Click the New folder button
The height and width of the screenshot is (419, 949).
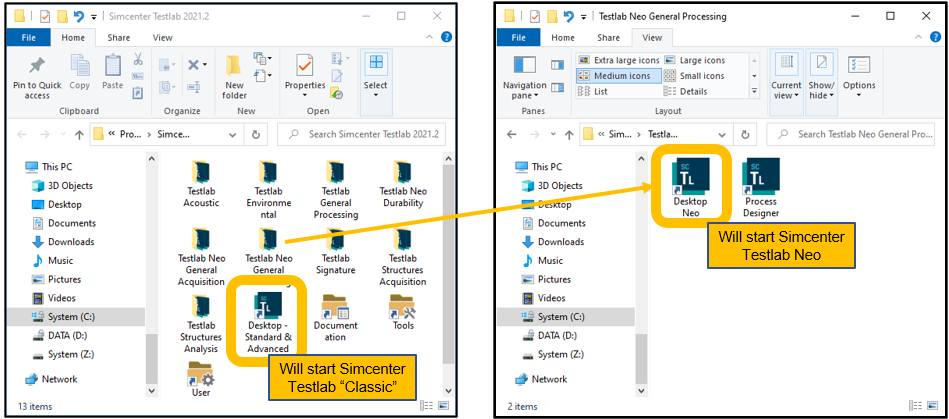[235, 77]
